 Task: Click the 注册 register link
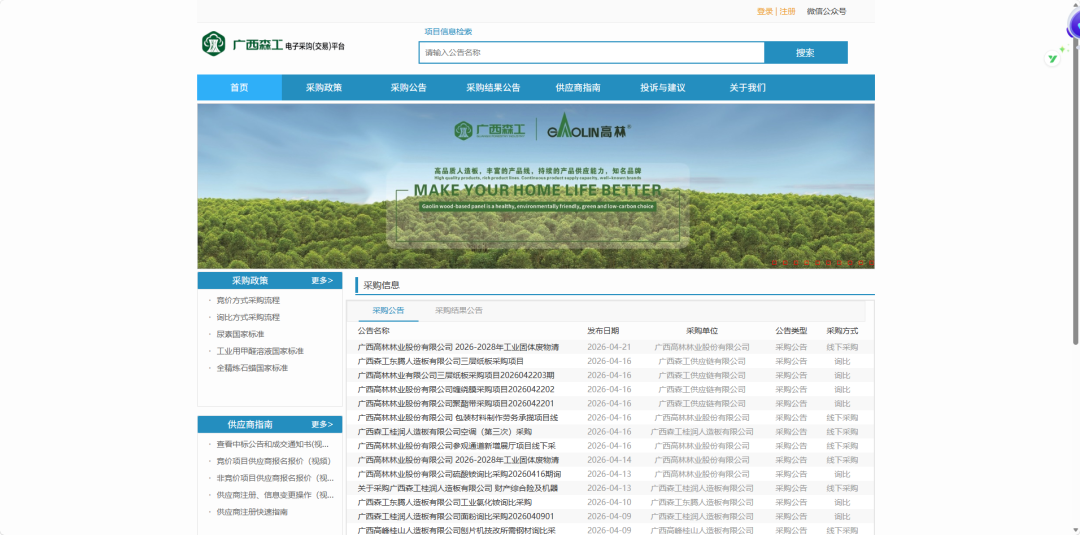[x=787, y=11]
